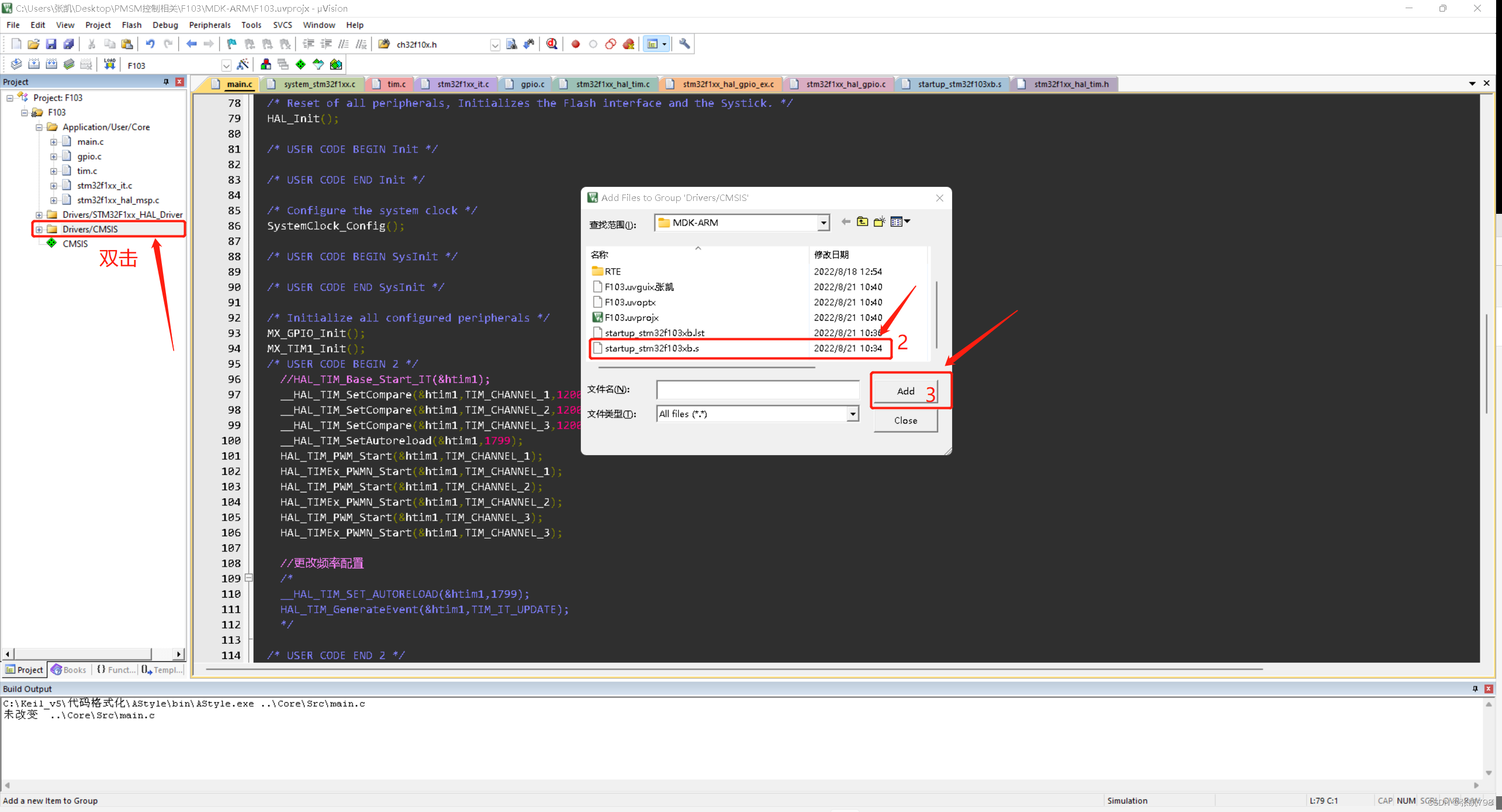This screenshot has height=812, width=1502.
Task: Open Configuration wrench icon
Action: [684, 44]
